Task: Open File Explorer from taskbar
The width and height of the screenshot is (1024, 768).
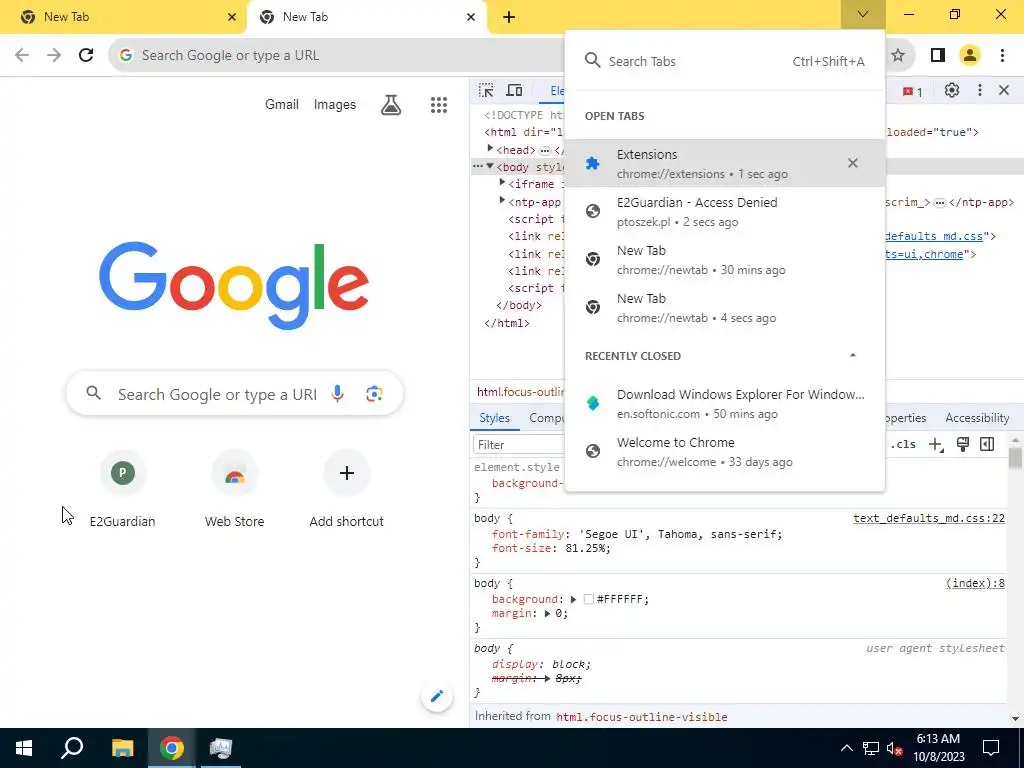Action: pyautogui.click(x=122, y=748)
